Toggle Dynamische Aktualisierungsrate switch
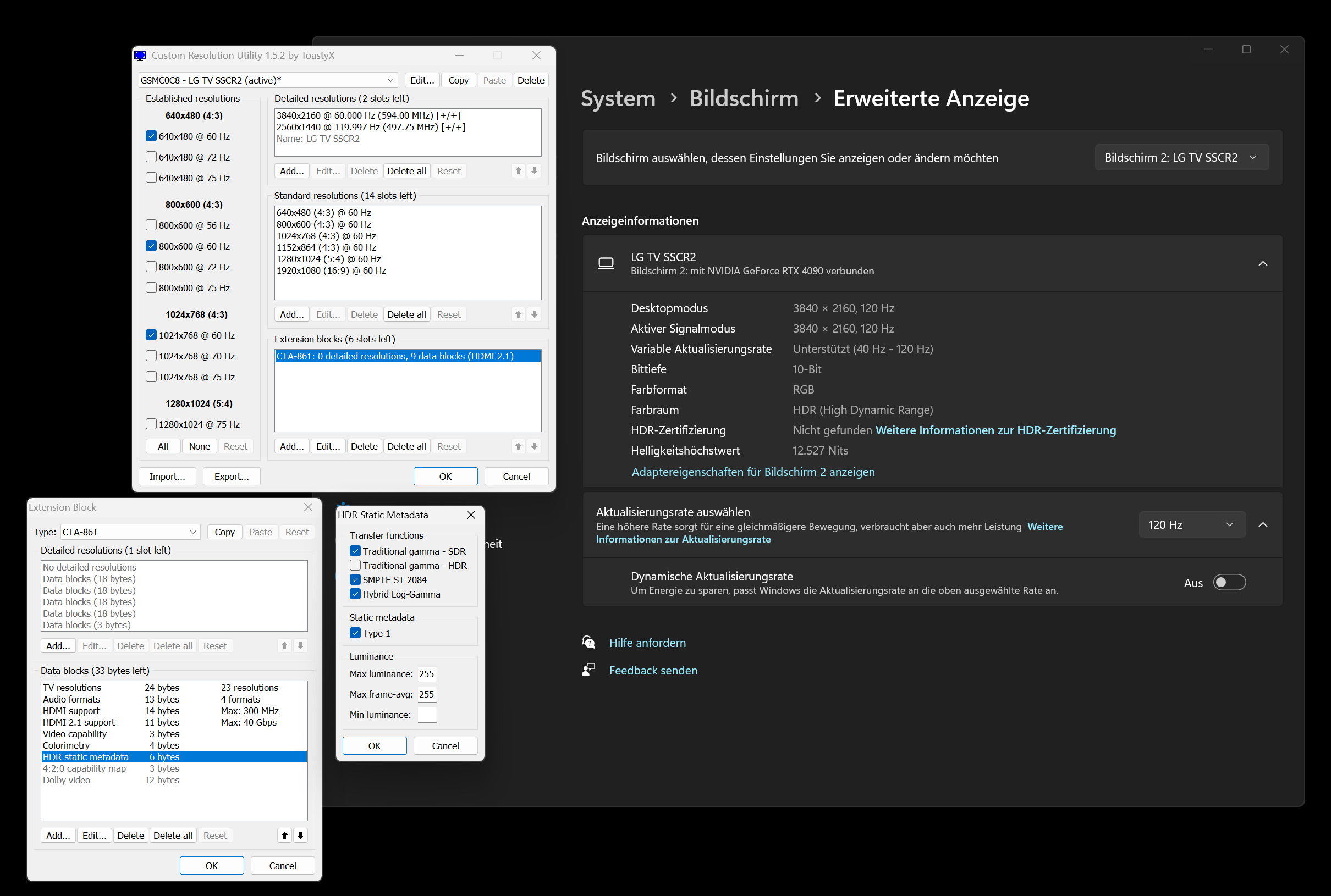This screenshot has height=896, width=1331. (x=1229, y=582)
